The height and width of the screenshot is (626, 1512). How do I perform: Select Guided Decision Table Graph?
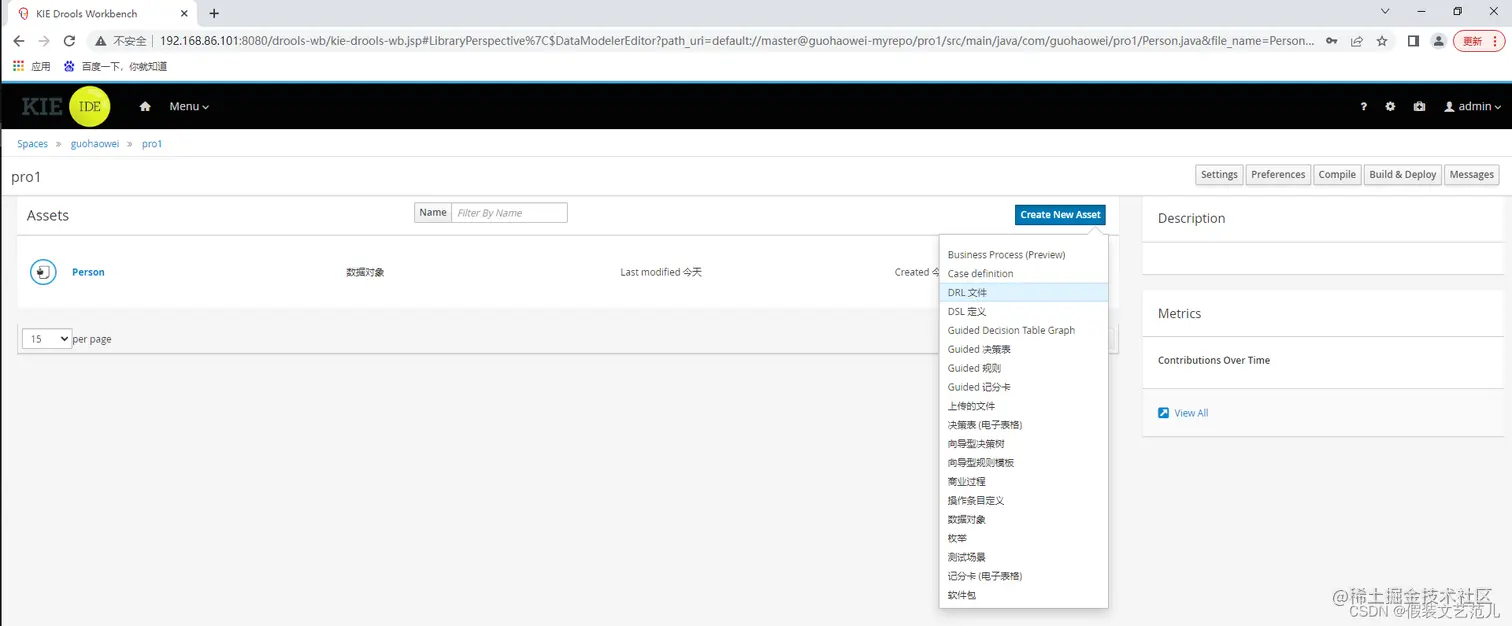1024,331
